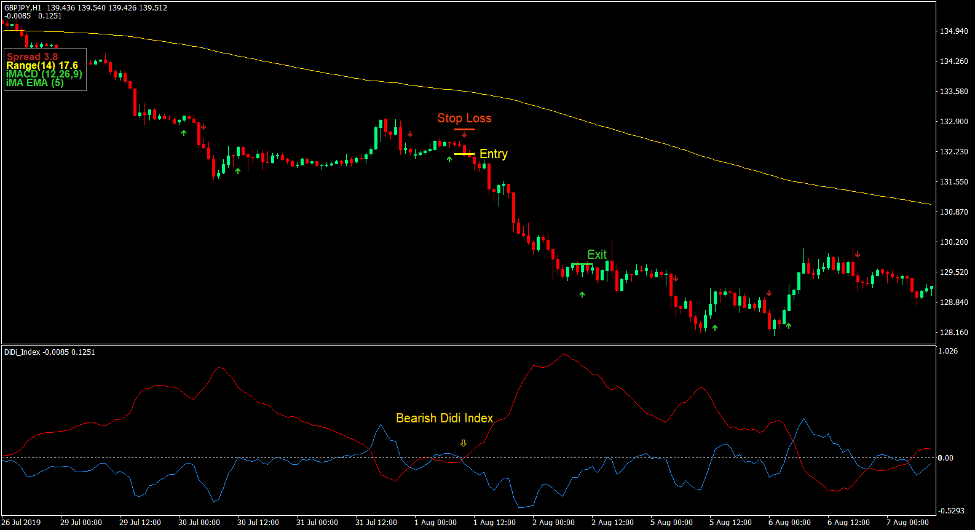Click the 0.00 level on indicator scale
Viewport: 977px width, 531px height.
pos(948,457)
